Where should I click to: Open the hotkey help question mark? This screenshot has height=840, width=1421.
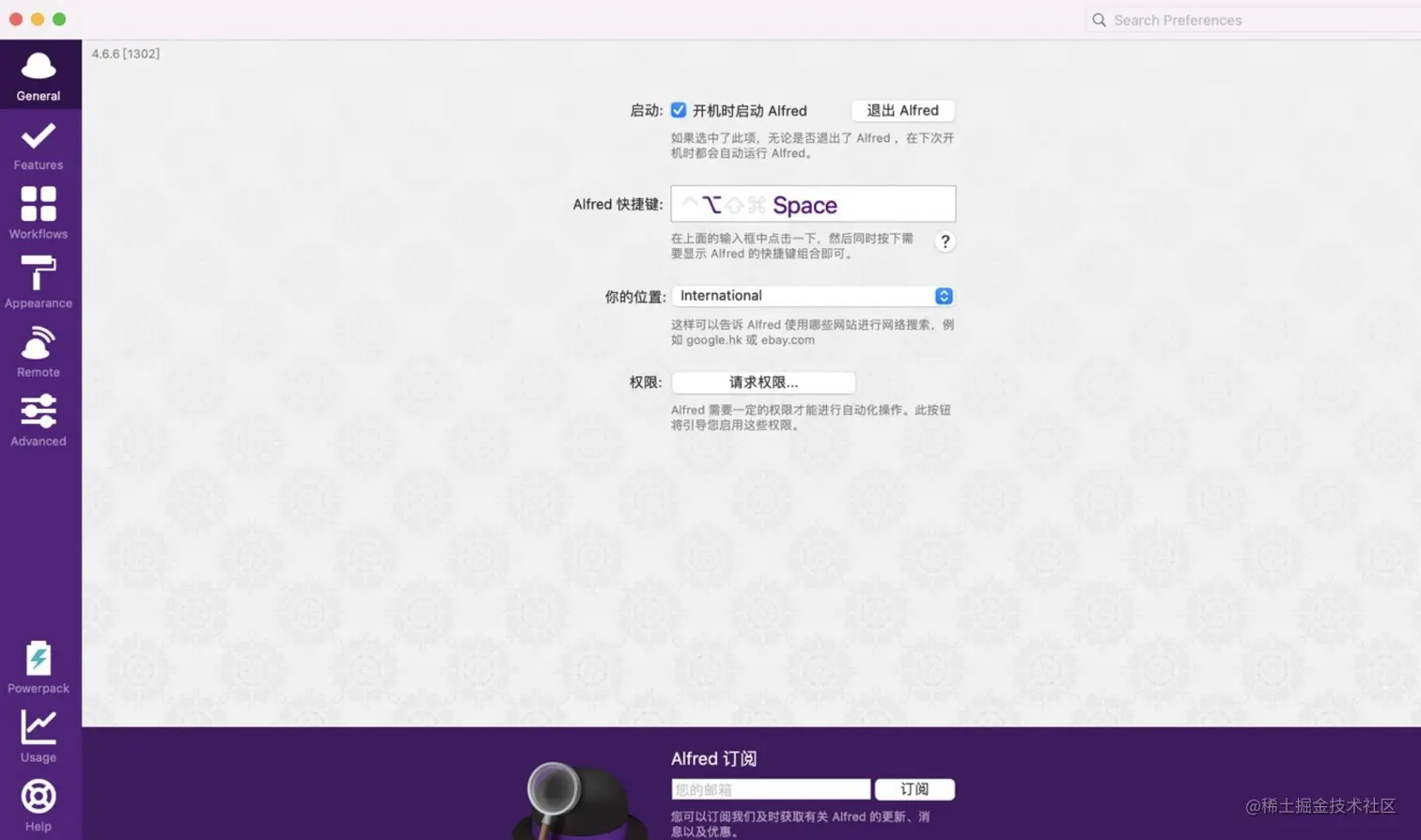point(945,241)
